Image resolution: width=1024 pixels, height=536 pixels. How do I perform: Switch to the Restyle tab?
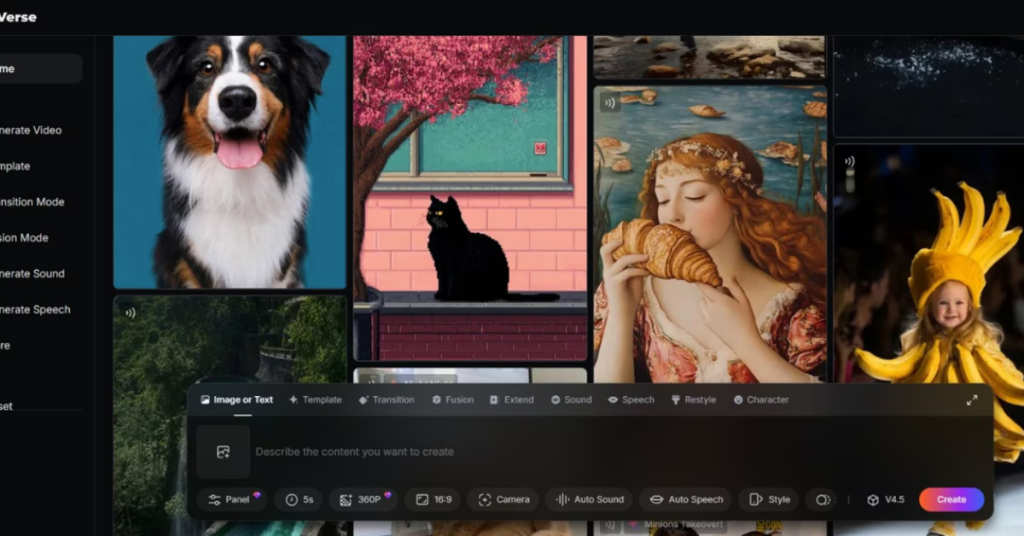[693, 400]
